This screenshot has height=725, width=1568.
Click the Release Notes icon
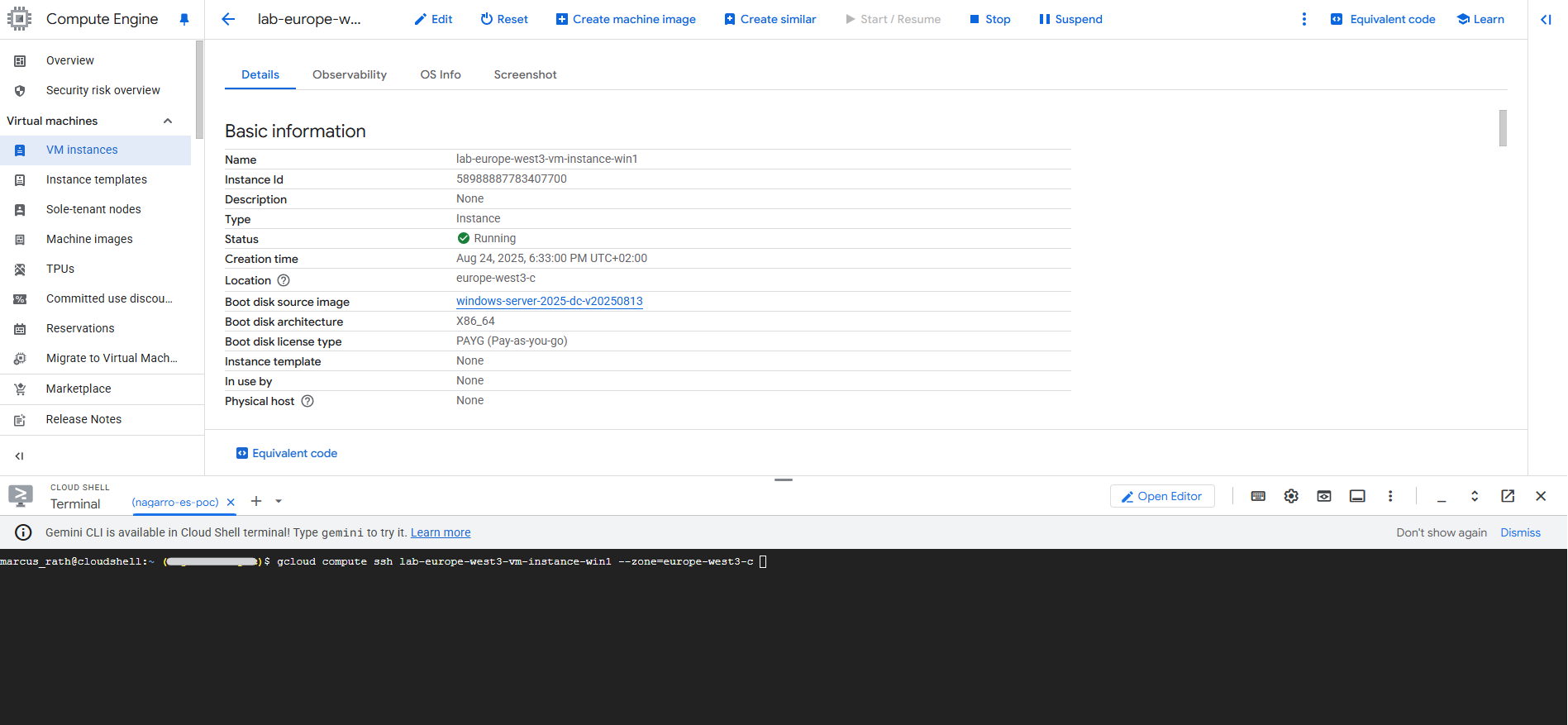20,419
